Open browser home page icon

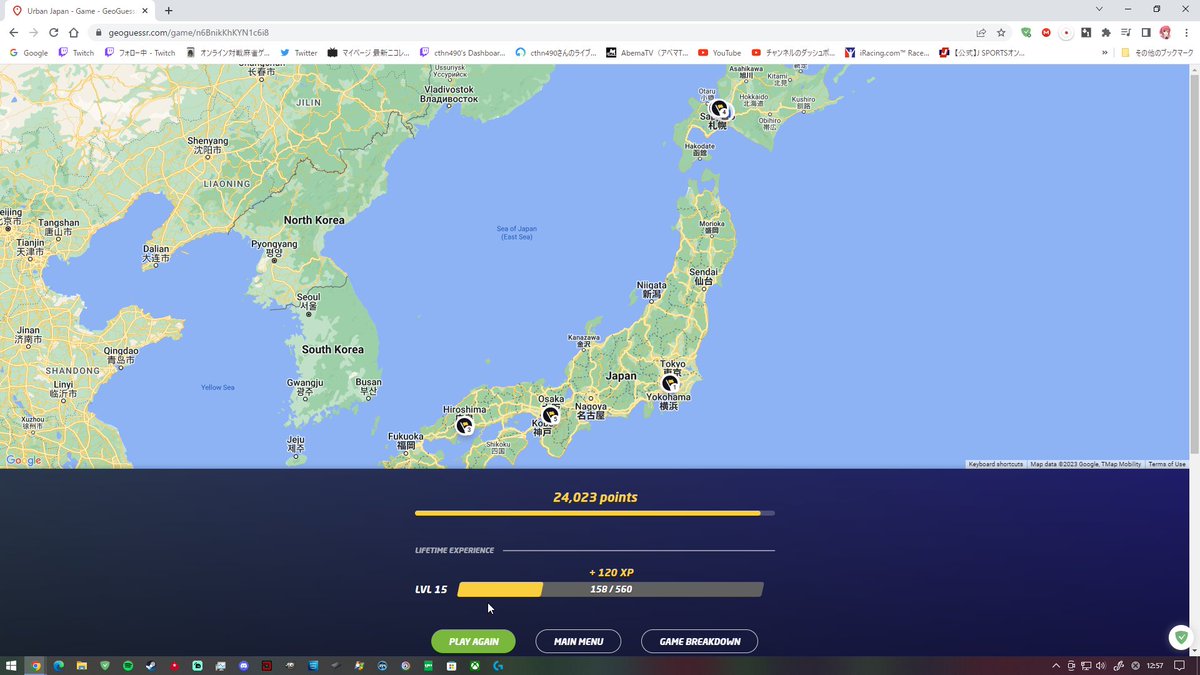[x=73, y=32]
